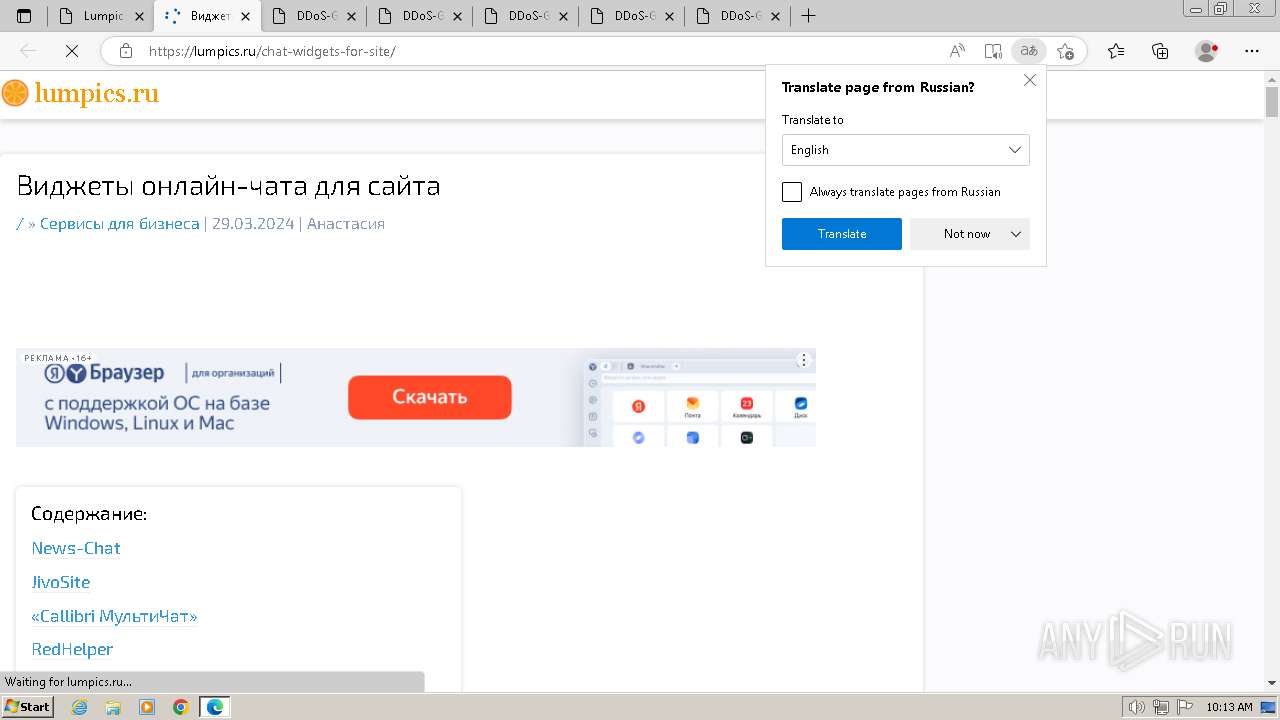
Task: Open the Сервисы для бизнеса category link
Action: [119, 224]
